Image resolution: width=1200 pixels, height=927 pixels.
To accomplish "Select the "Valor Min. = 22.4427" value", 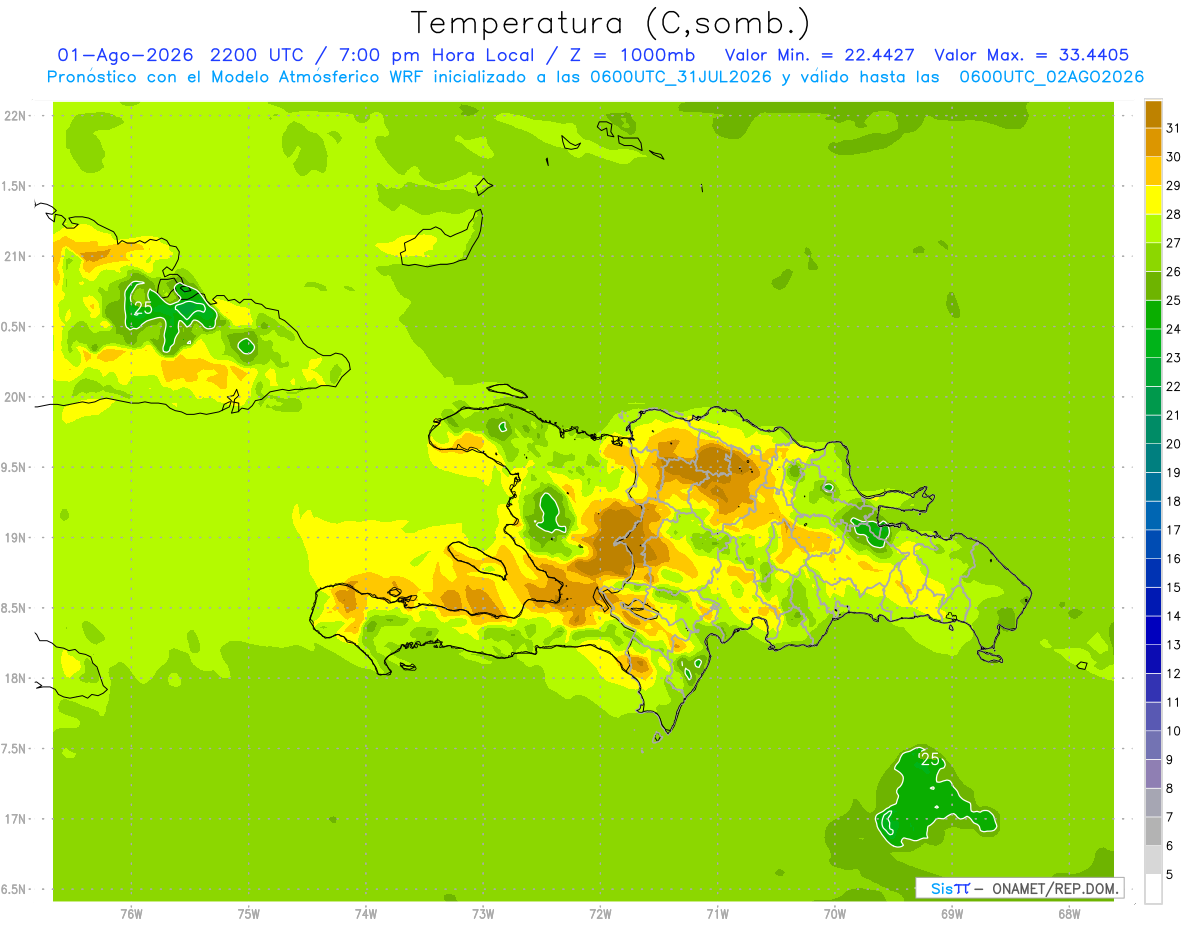I will 820,55.
